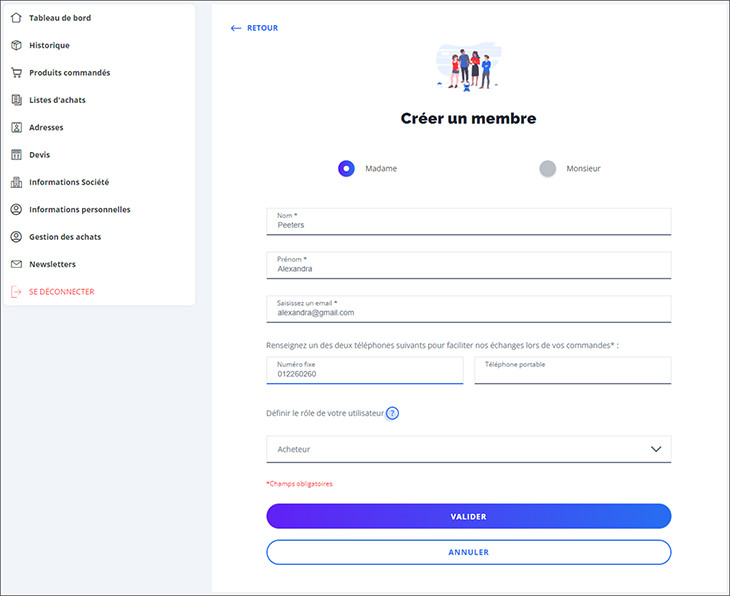The image size is (730, 596).
Task: Open the Acheteur role dropdown
Action: pyautogui.click(x=468, y=449)
